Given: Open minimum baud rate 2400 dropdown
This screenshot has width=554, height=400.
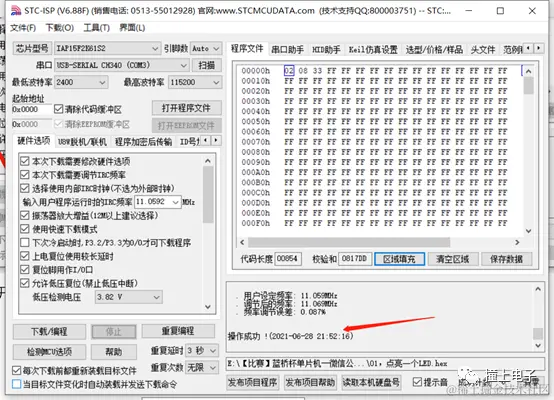Looking at the screenshot, I should coord(81,82).
